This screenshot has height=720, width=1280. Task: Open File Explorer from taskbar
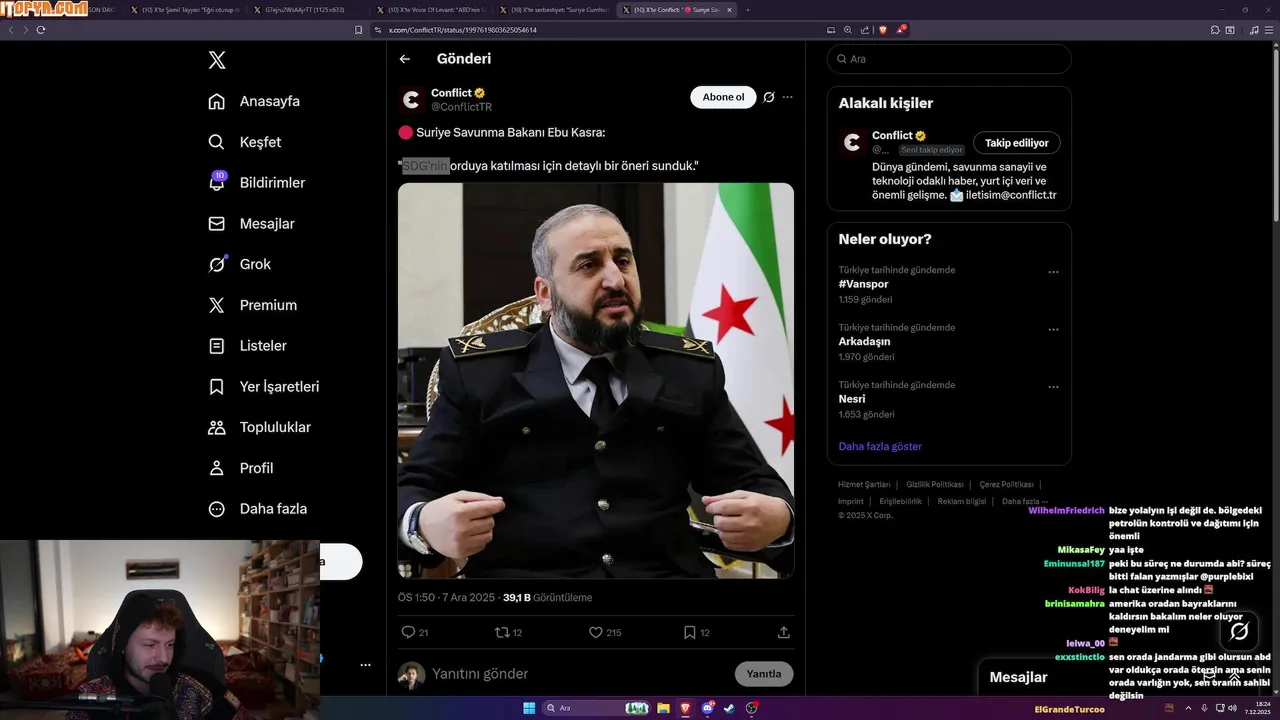coord(663,708)
